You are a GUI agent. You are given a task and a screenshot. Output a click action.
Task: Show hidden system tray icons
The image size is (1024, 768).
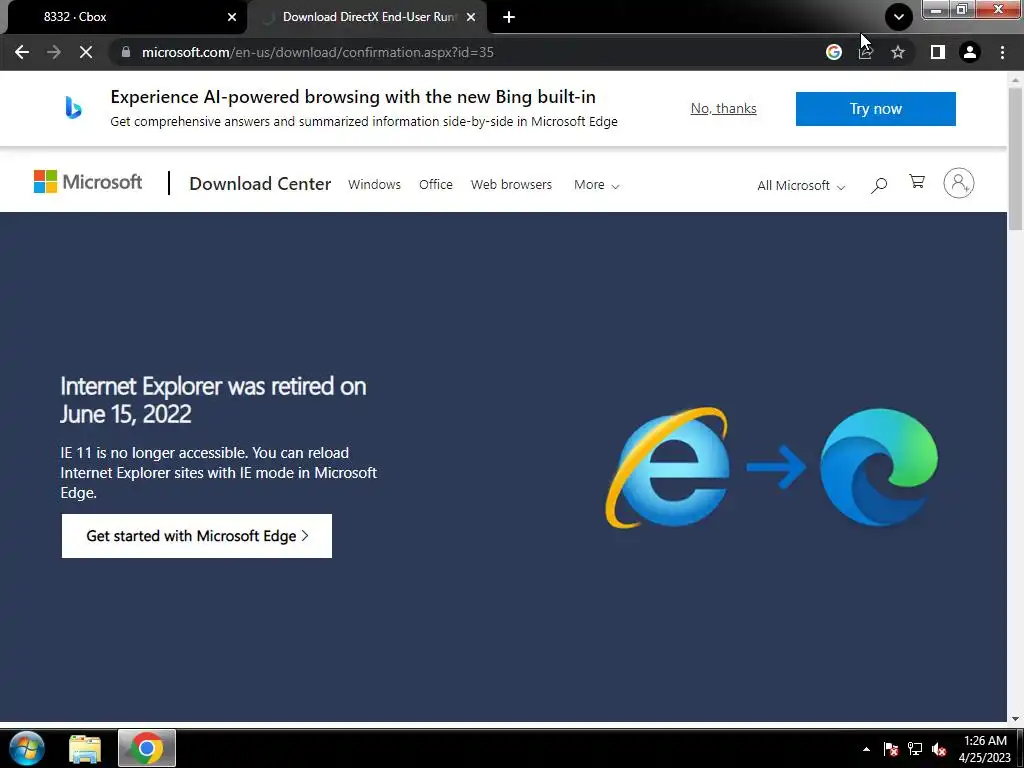[x=866, y=749]
